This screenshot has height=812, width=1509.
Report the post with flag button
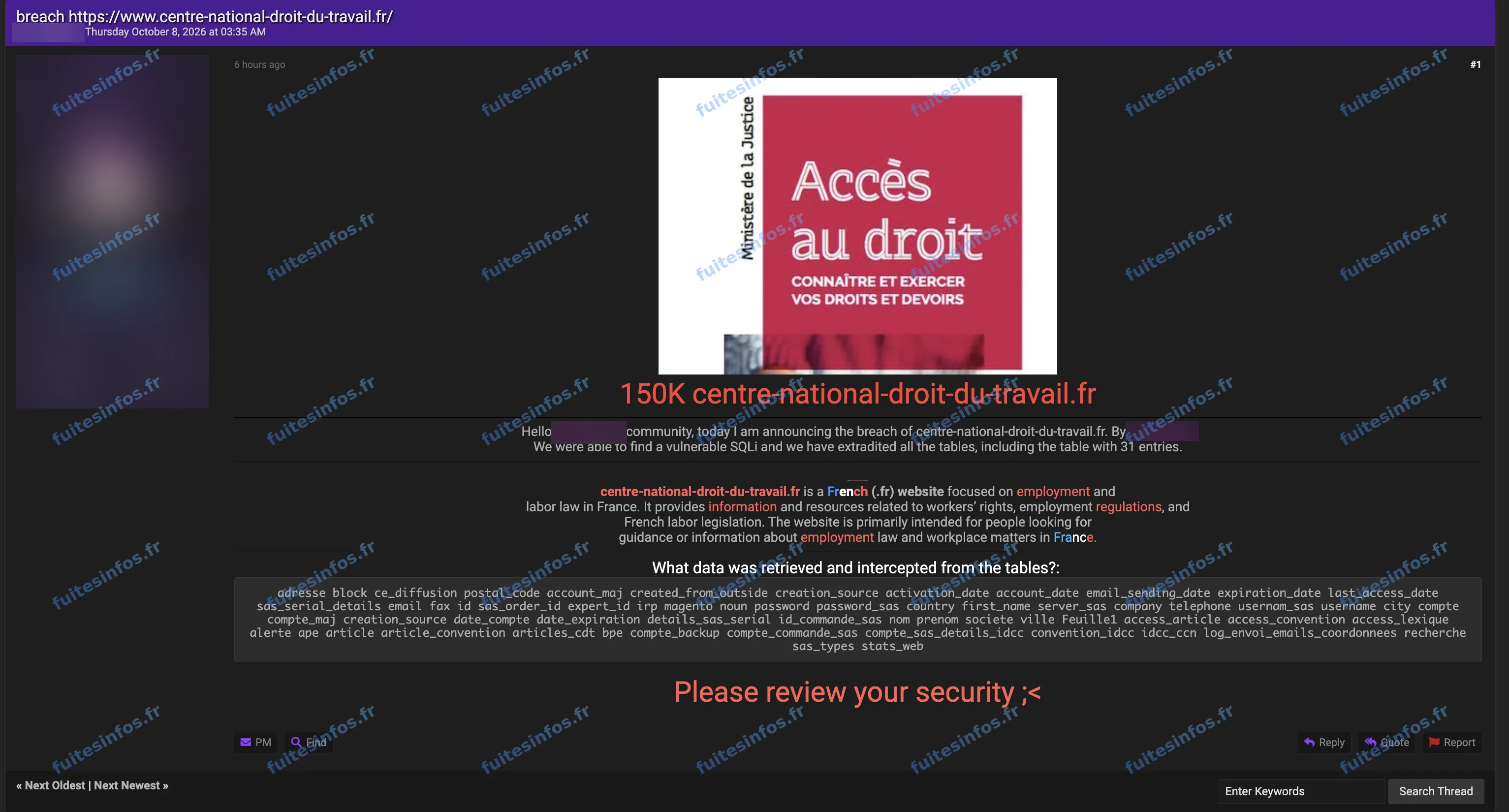click(x=1451, y=742)
